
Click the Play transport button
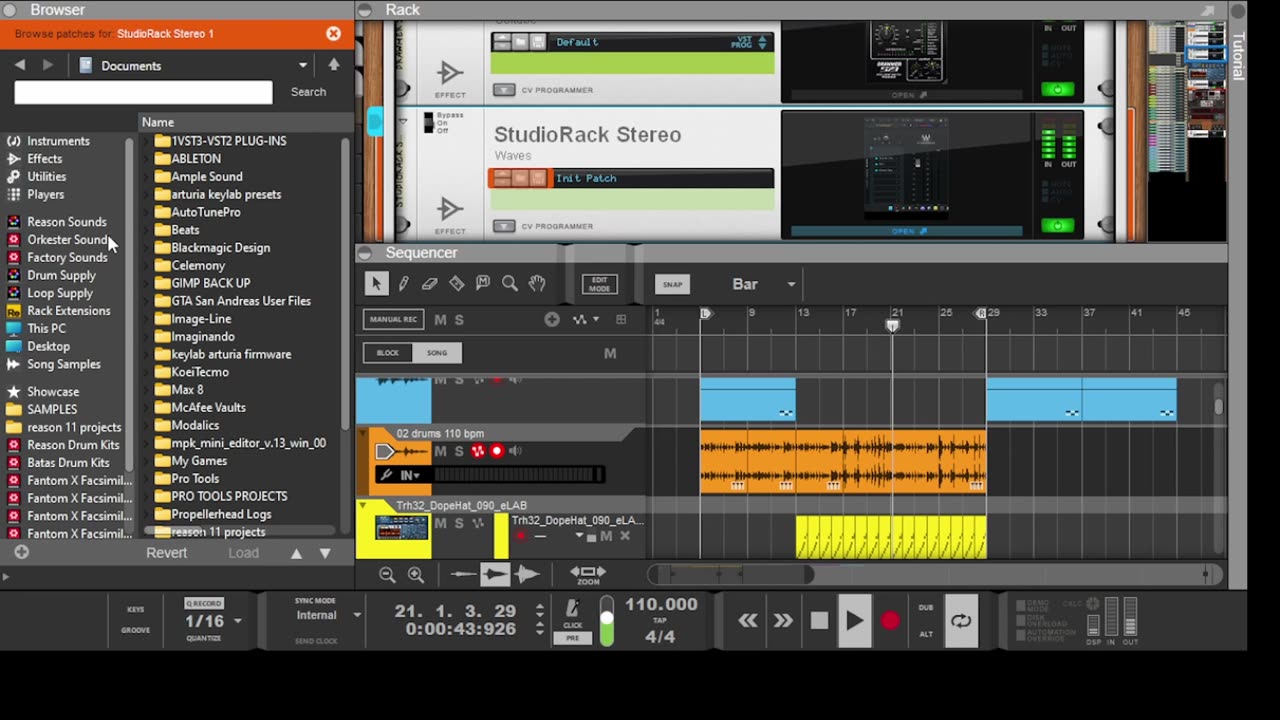(x=854, y=621)
